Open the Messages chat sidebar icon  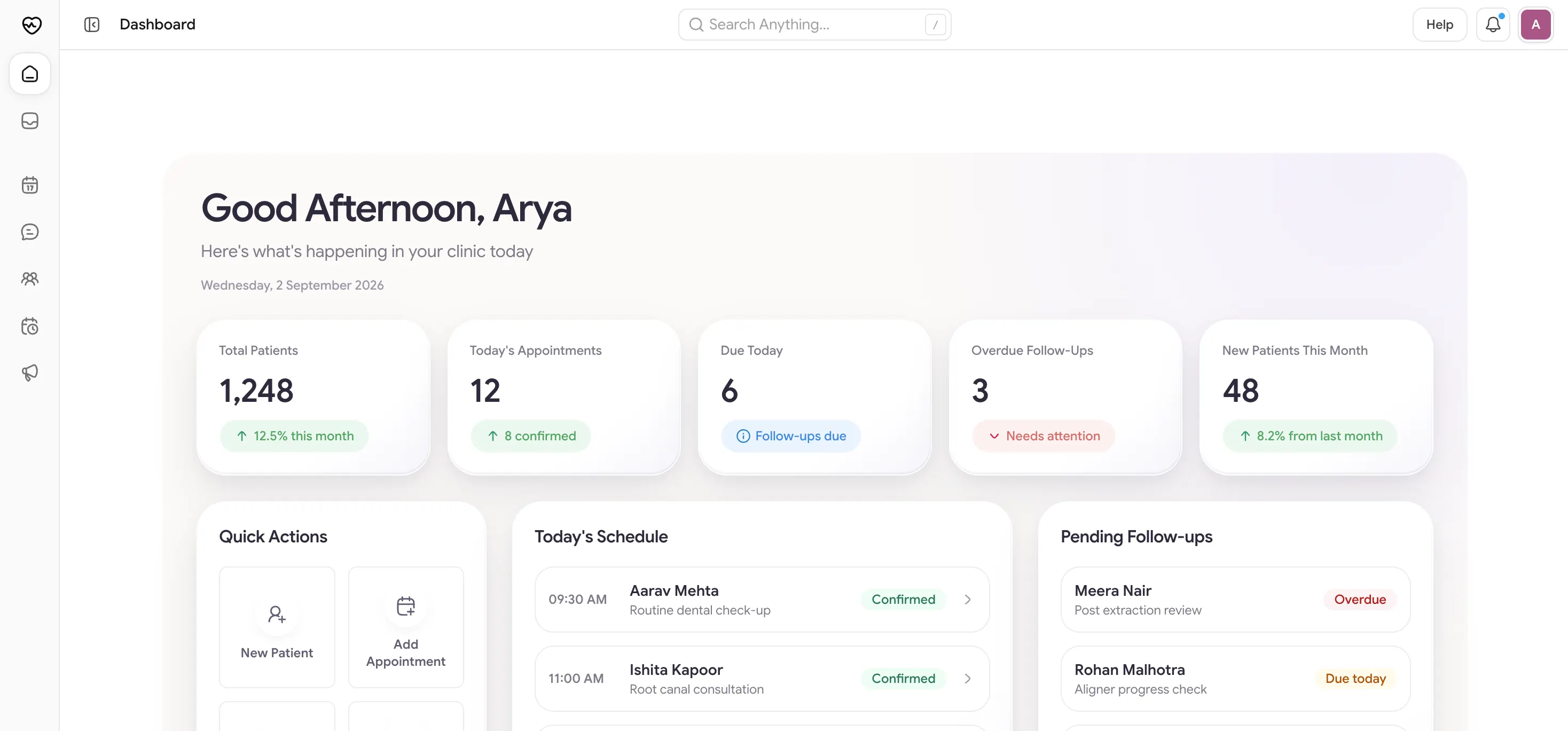click(30, 232)
